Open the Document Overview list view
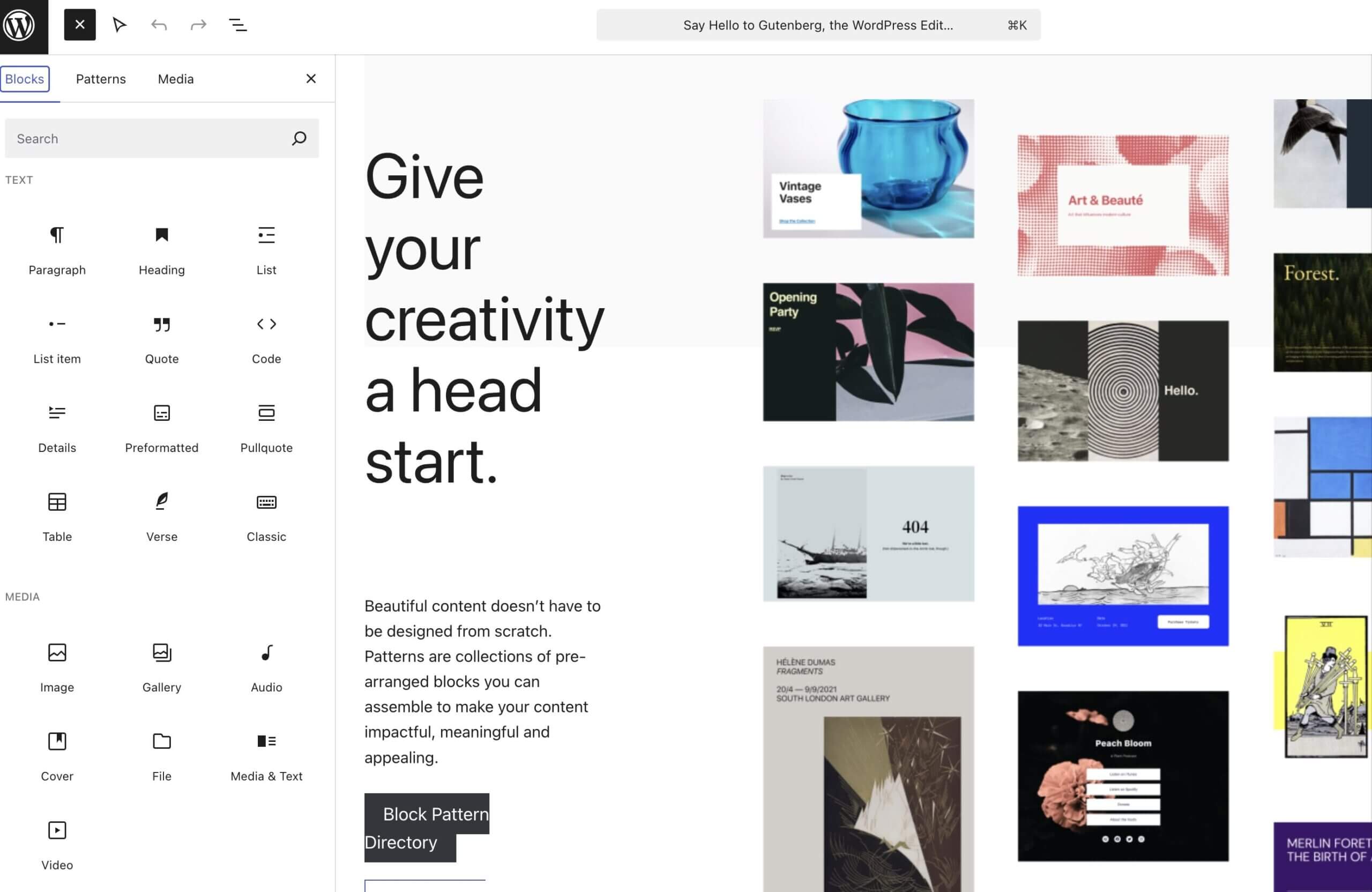1372x892 pixels. [237, 25]
